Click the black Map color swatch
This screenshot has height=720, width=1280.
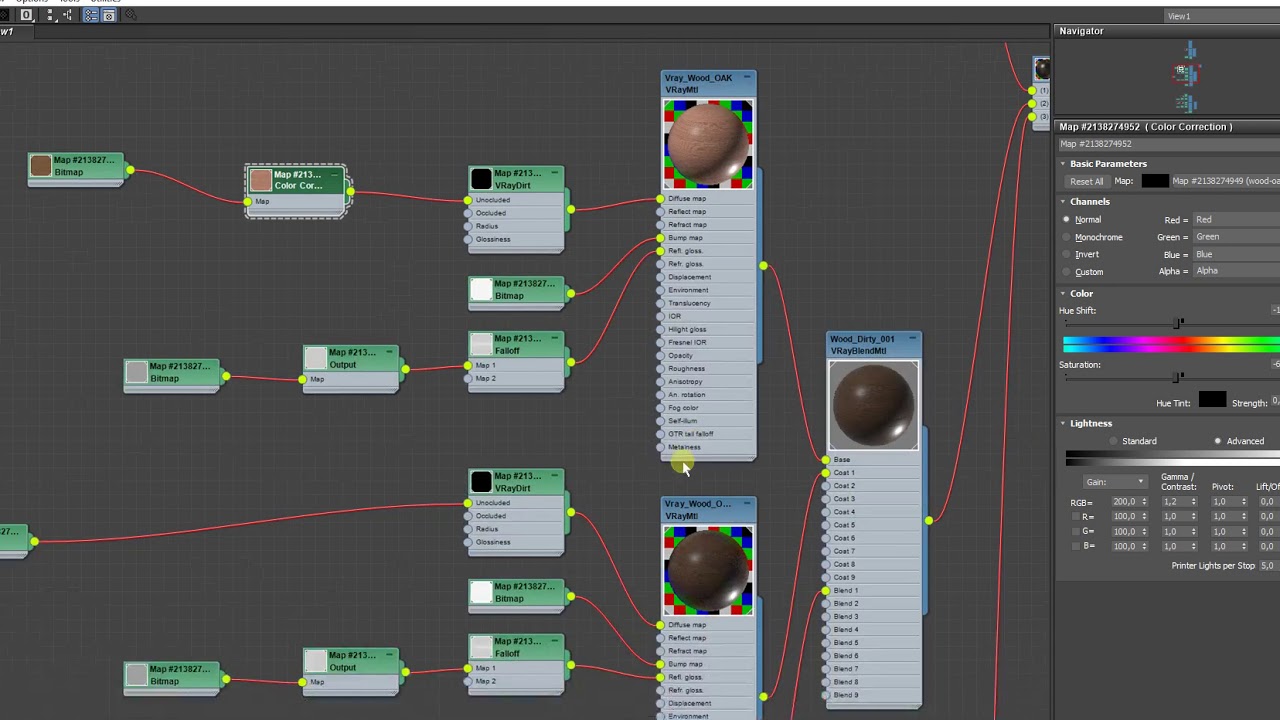click(x=1155, y=181)
